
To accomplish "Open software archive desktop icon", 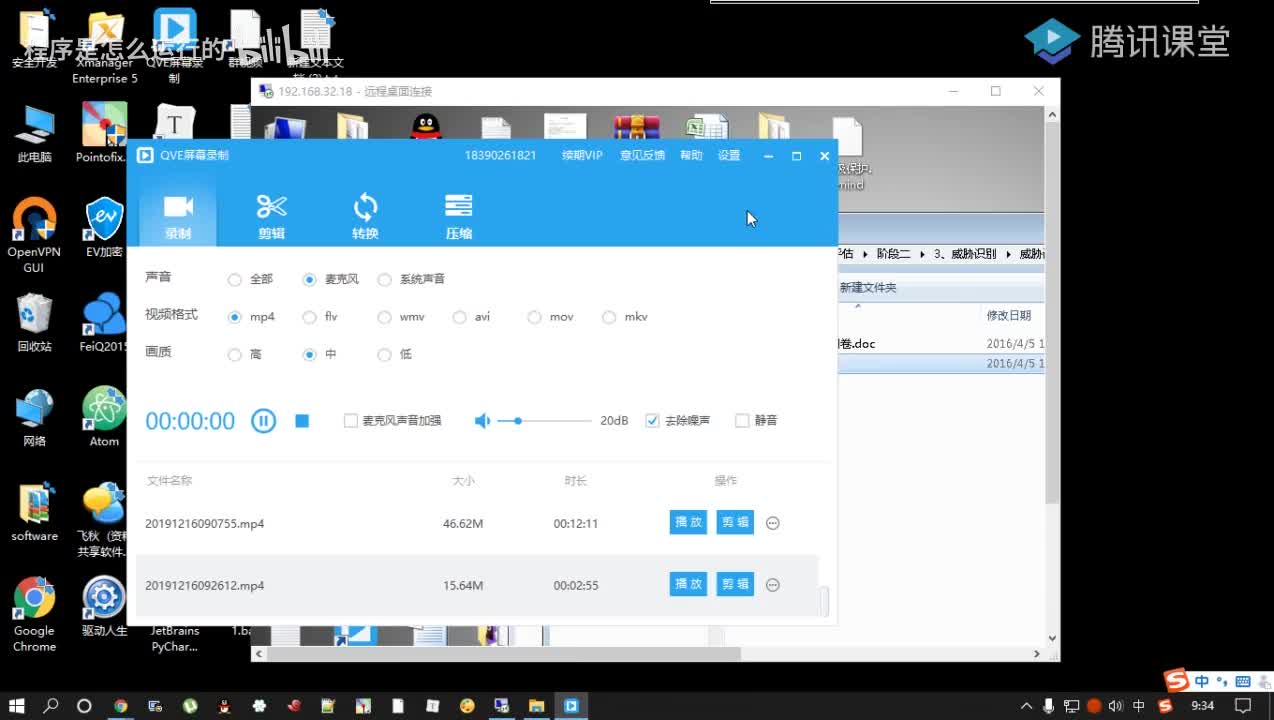I will click(x=34, y=512).
